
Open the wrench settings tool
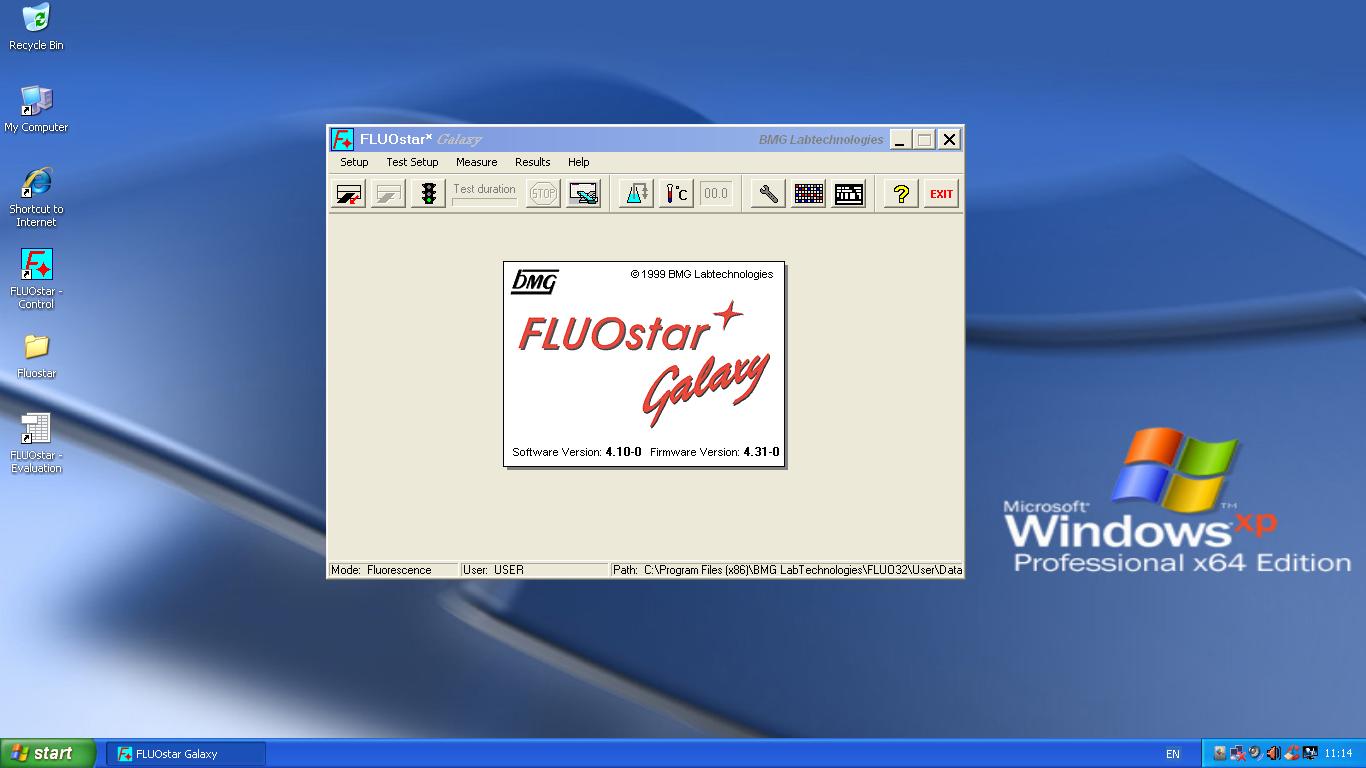(x=768, y=194)
